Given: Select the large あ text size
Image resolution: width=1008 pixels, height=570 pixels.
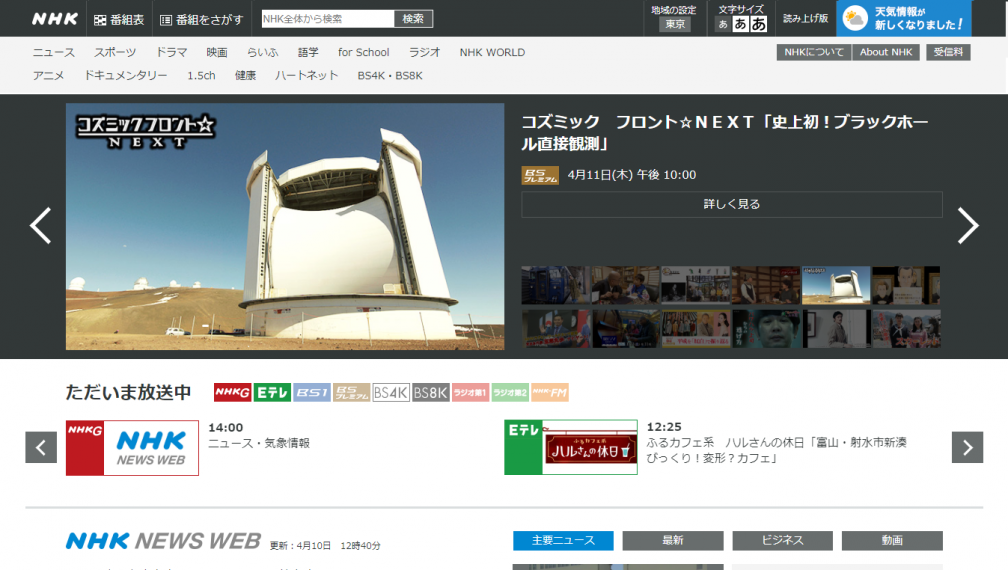Looking at the screenshot, I should click(x=759, y=24).
